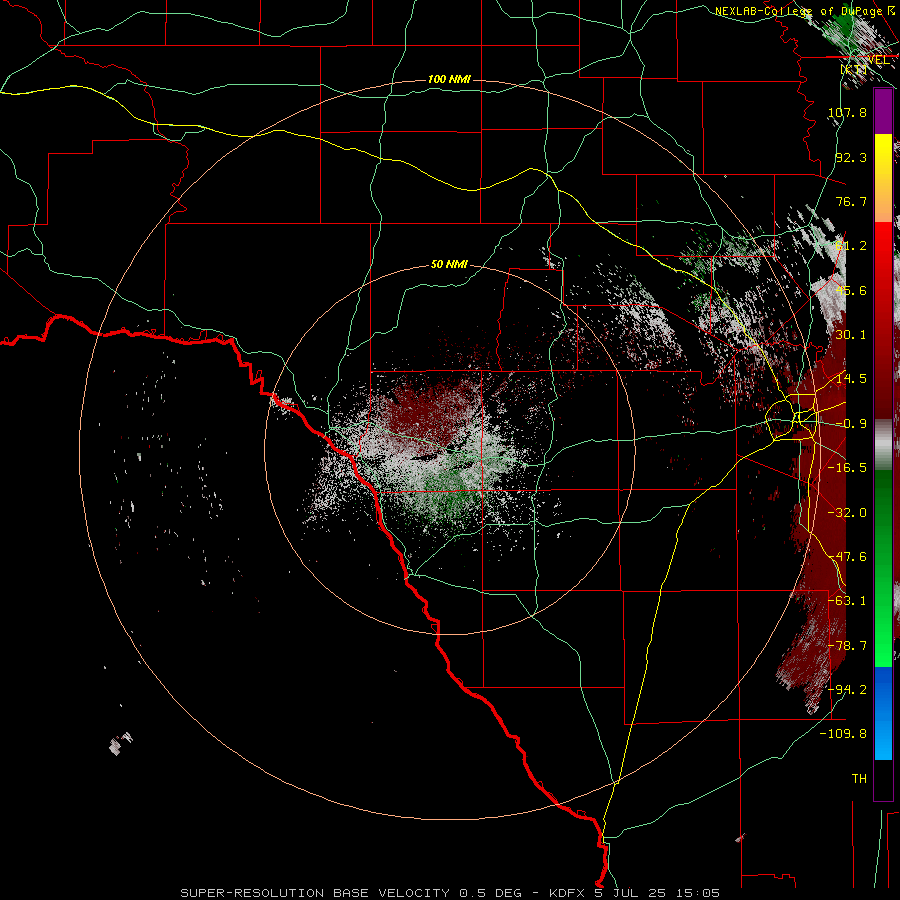Click the isolated white echo patch at lower left

coord(121,744)
